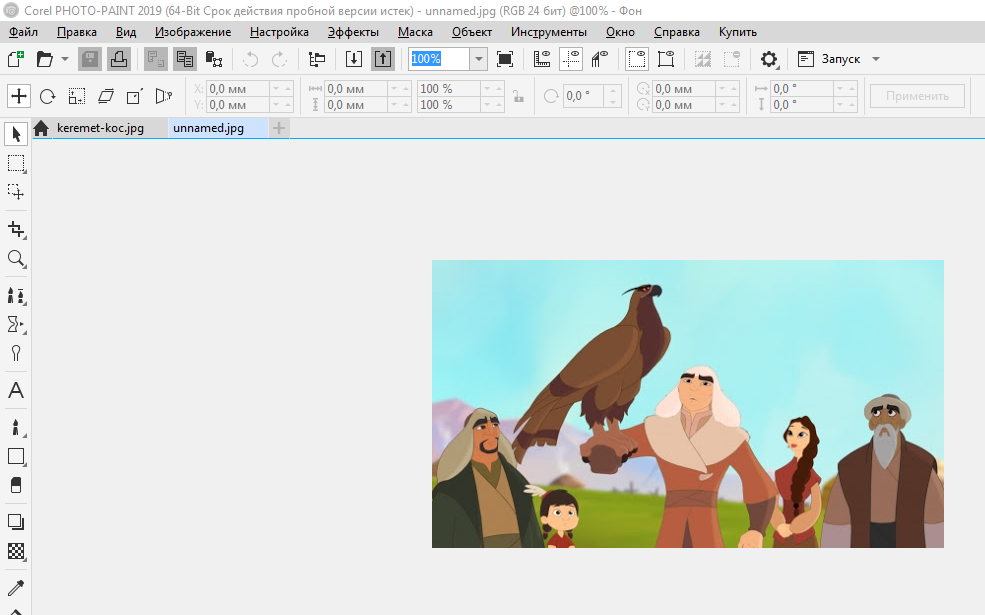
Task: Switch to the keremet-koc.jpg tab
Action: click(x=99, y=128)
